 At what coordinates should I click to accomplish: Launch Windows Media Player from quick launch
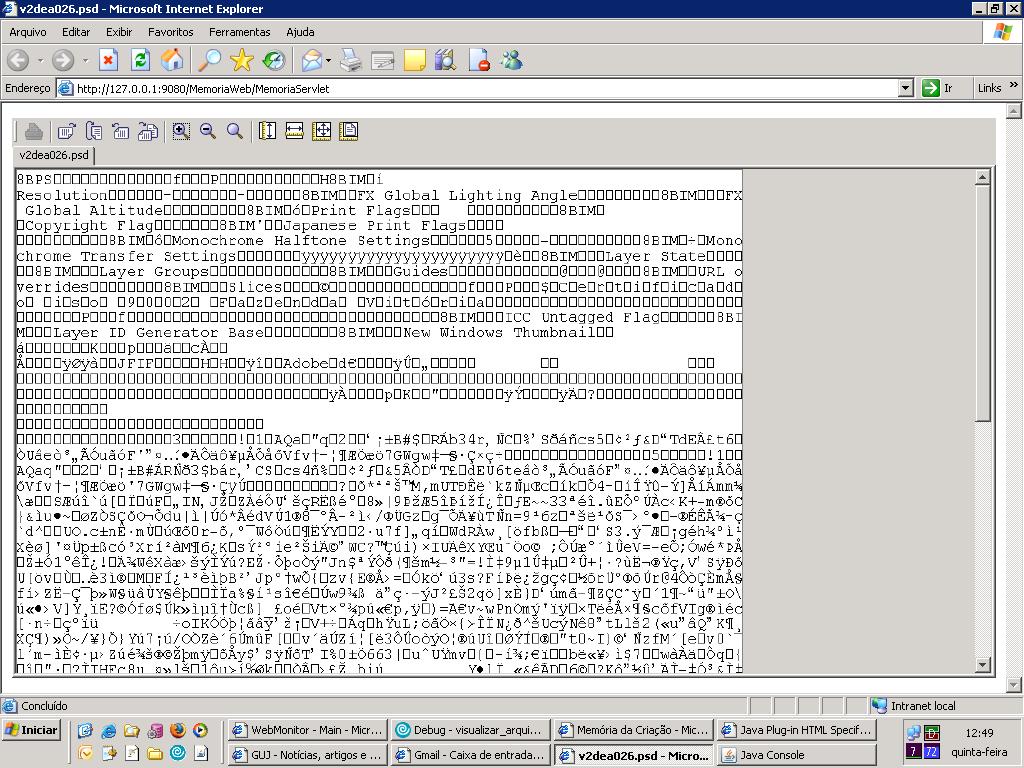(x=200, y=730)
